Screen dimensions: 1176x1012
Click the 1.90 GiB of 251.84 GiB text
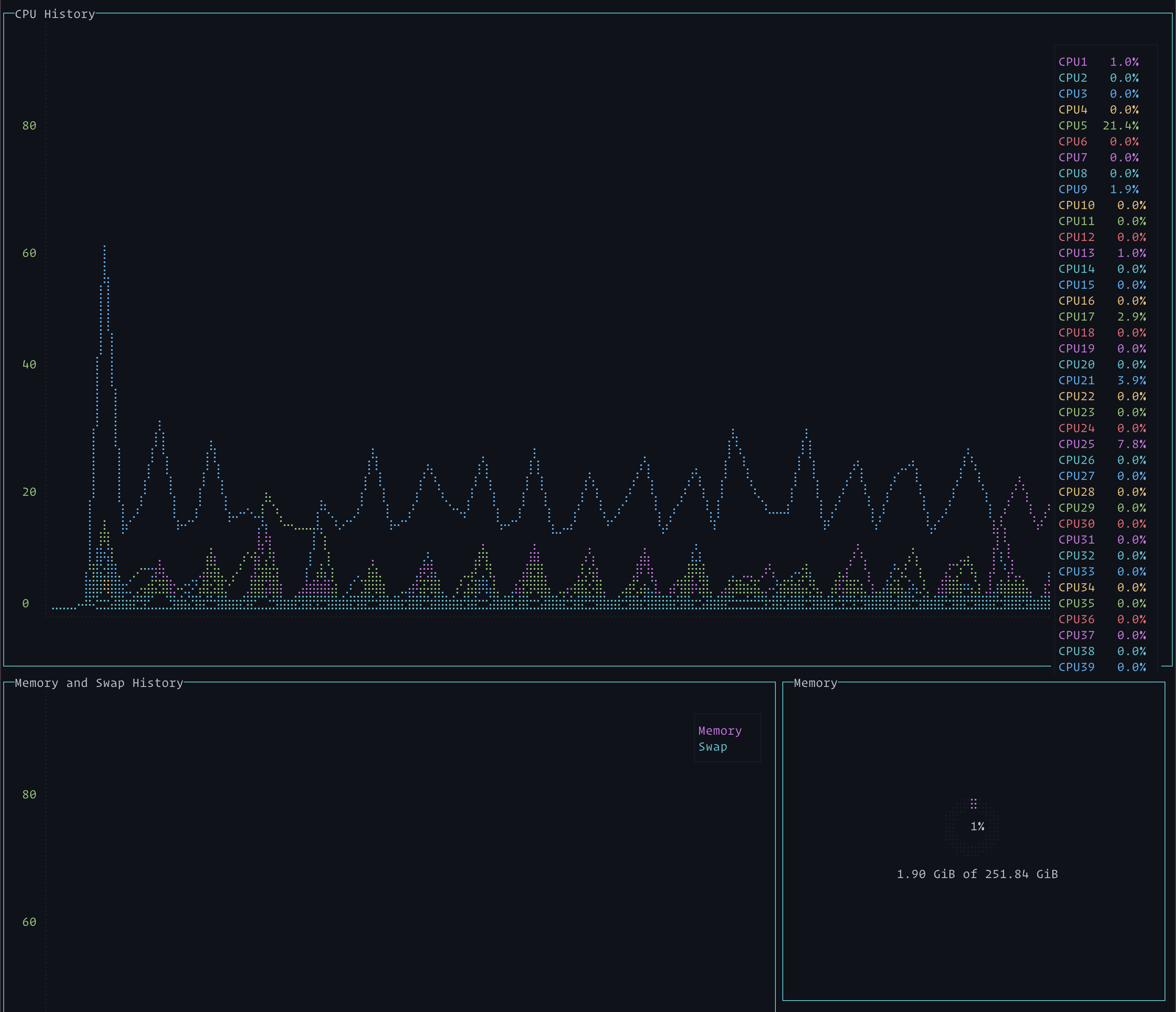(977, 874)
